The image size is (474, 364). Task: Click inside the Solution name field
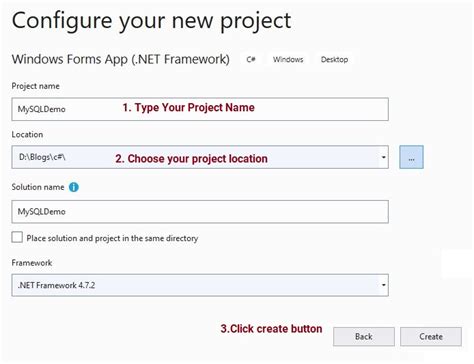pyautogui.click(x=200, y=212)
